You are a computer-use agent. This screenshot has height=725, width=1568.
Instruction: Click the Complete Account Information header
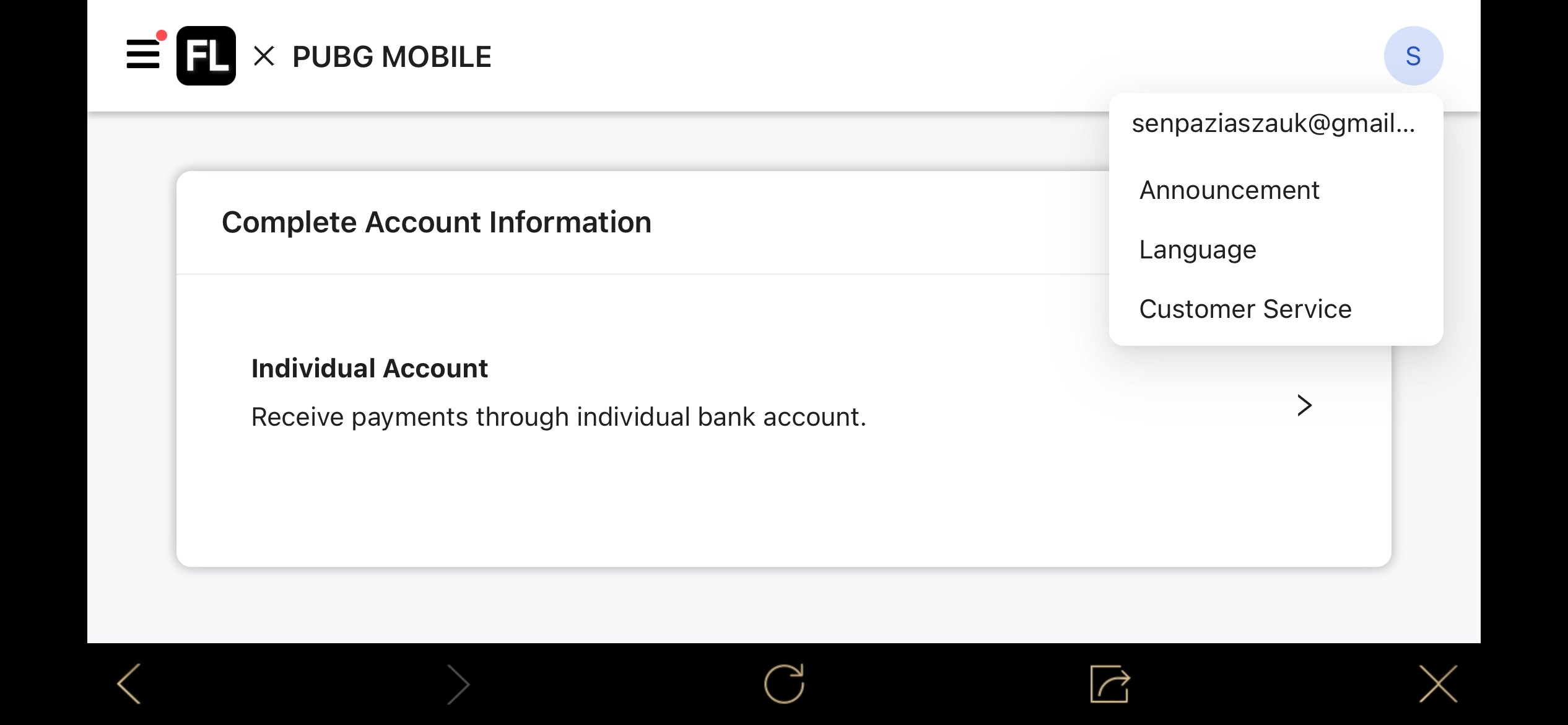point(437,222)
